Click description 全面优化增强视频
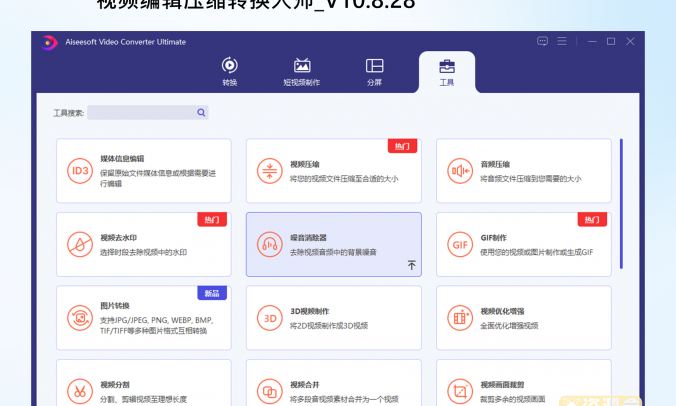The height and width of the screenshot is (406, 676). (509, 325)
